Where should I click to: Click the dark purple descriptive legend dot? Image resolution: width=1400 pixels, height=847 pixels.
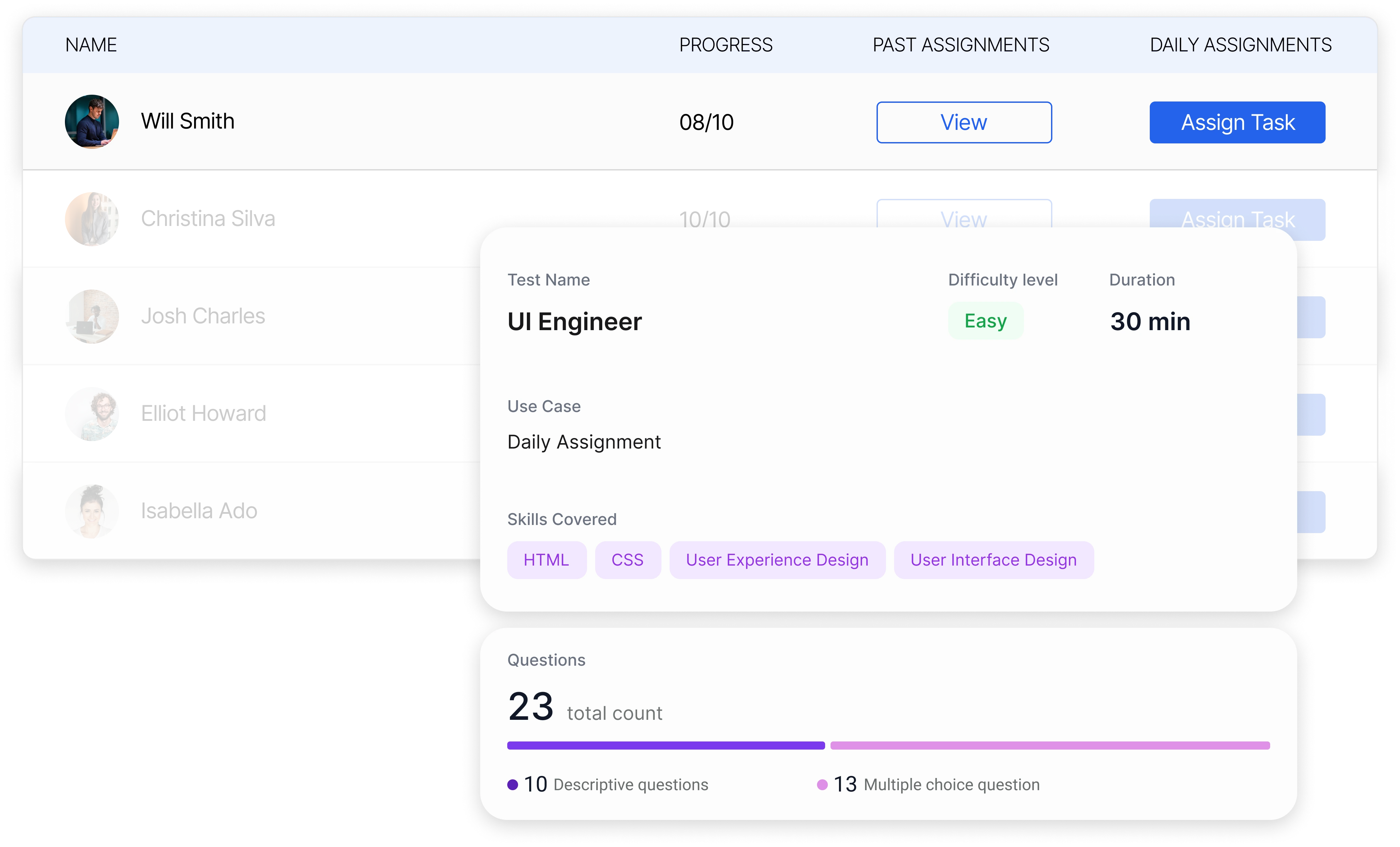click(x=513, y=785)
